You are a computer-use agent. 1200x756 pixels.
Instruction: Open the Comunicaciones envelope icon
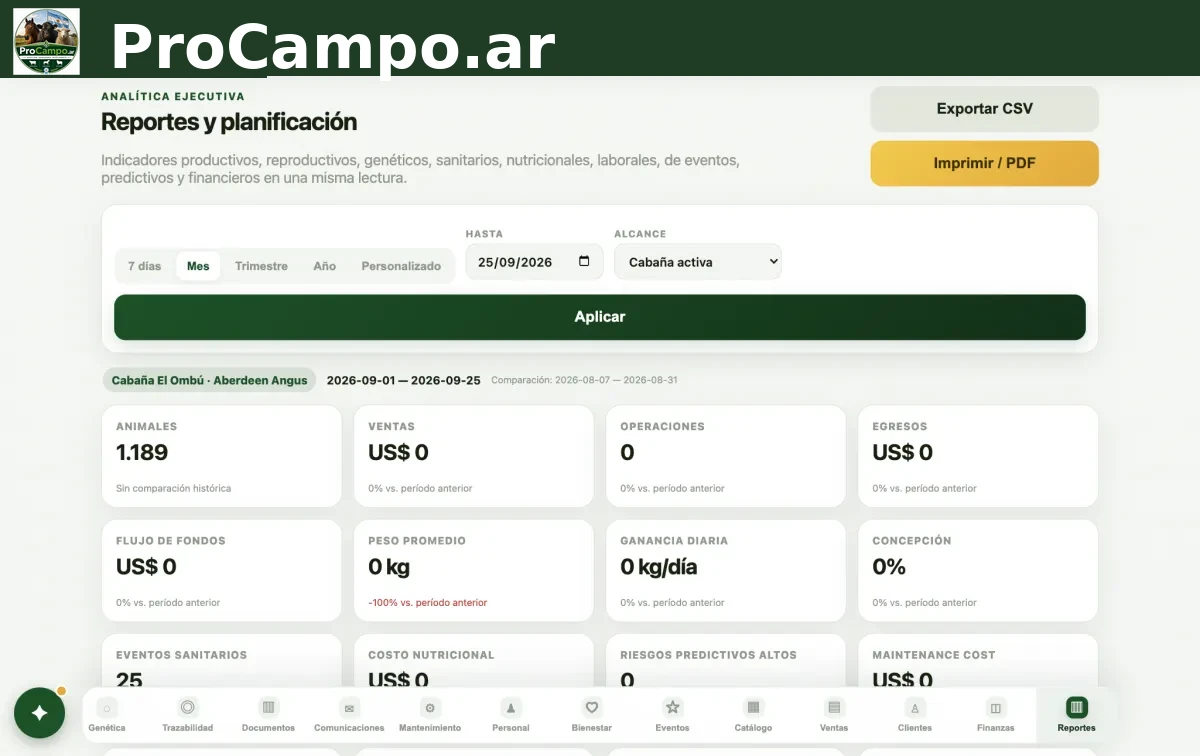click(349, 707)
